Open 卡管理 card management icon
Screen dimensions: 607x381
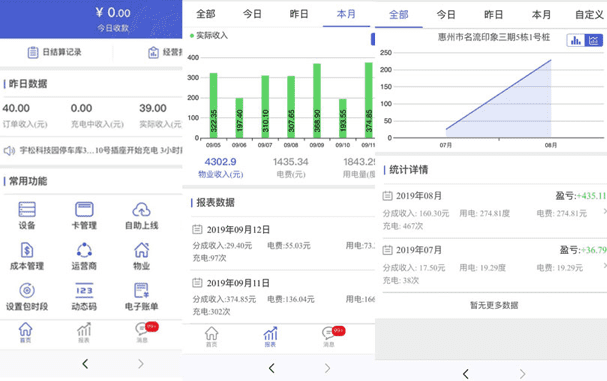[x=84, y=209]
